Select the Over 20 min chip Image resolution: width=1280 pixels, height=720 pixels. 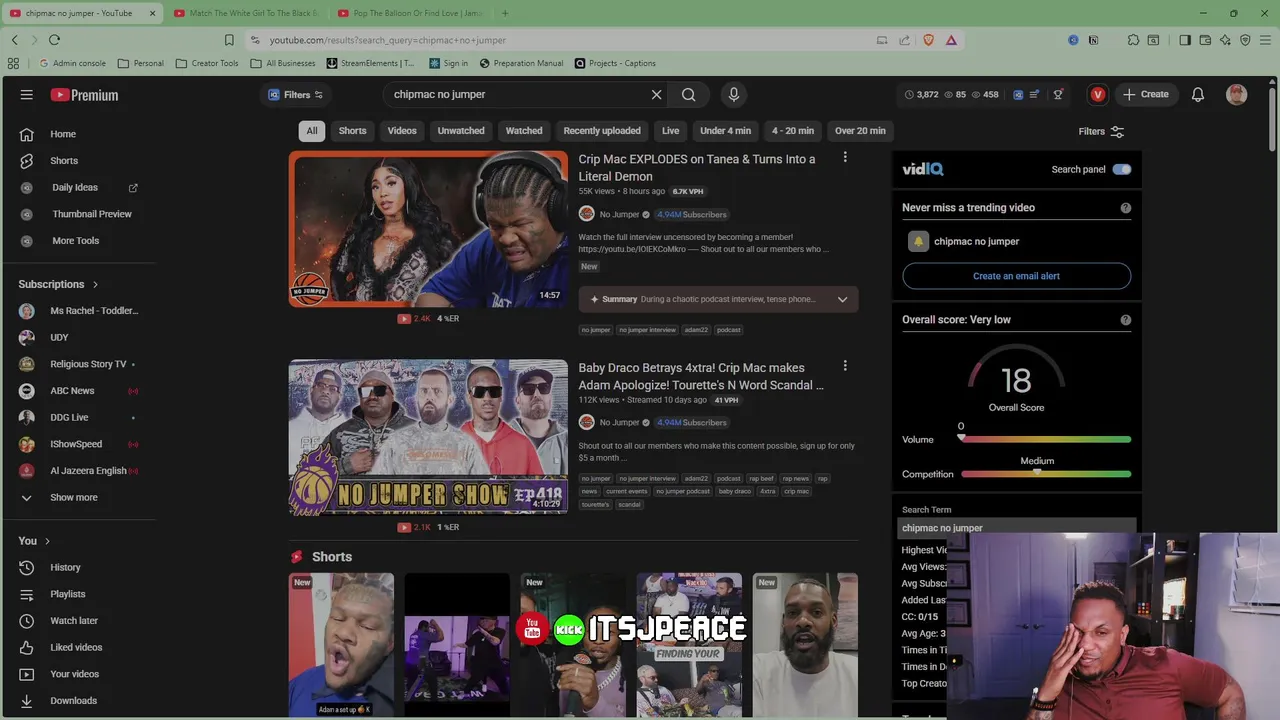(860, 131)
